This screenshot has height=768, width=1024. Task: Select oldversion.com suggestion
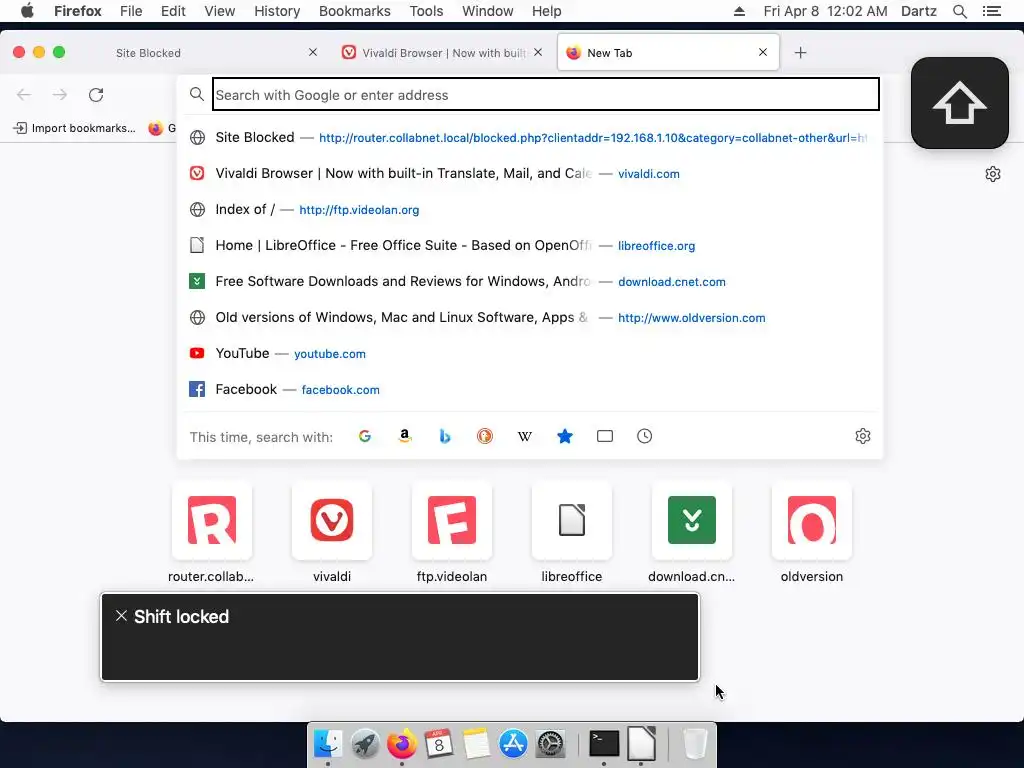pos(529,317)
